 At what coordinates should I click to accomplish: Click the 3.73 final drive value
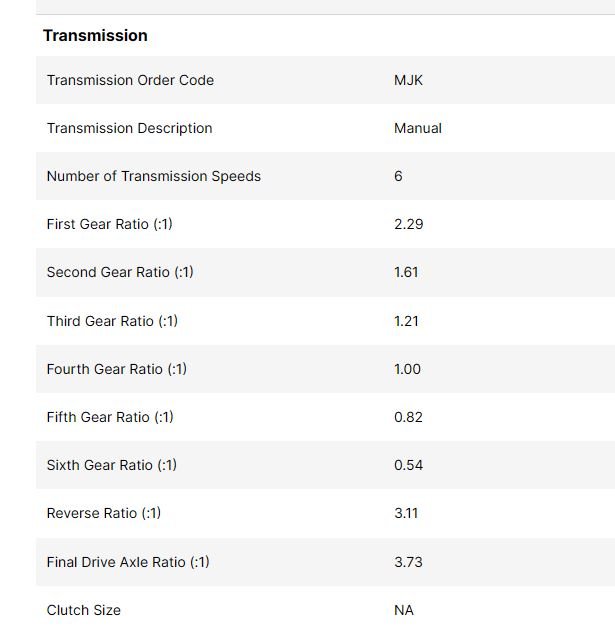click(x=408, y=562)
